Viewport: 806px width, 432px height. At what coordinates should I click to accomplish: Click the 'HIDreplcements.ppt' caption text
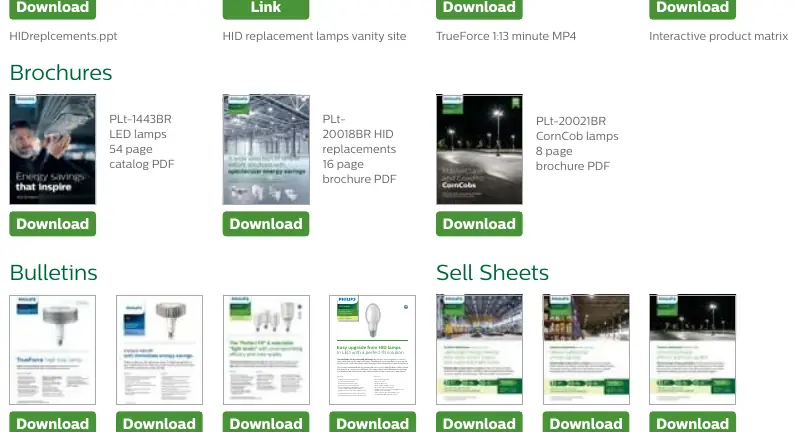click(63, 36)
